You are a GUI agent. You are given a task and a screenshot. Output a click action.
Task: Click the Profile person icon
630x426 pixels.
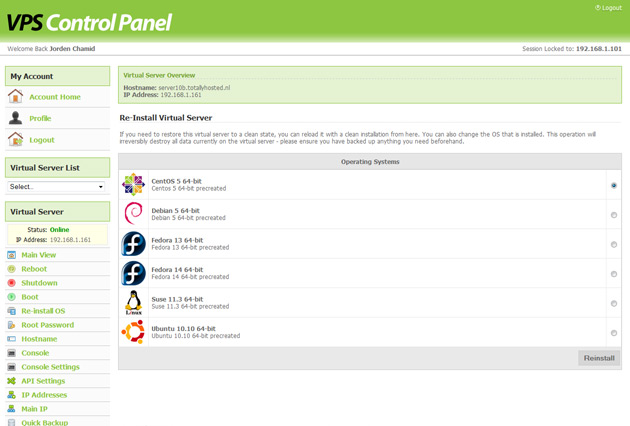(15, 118)
